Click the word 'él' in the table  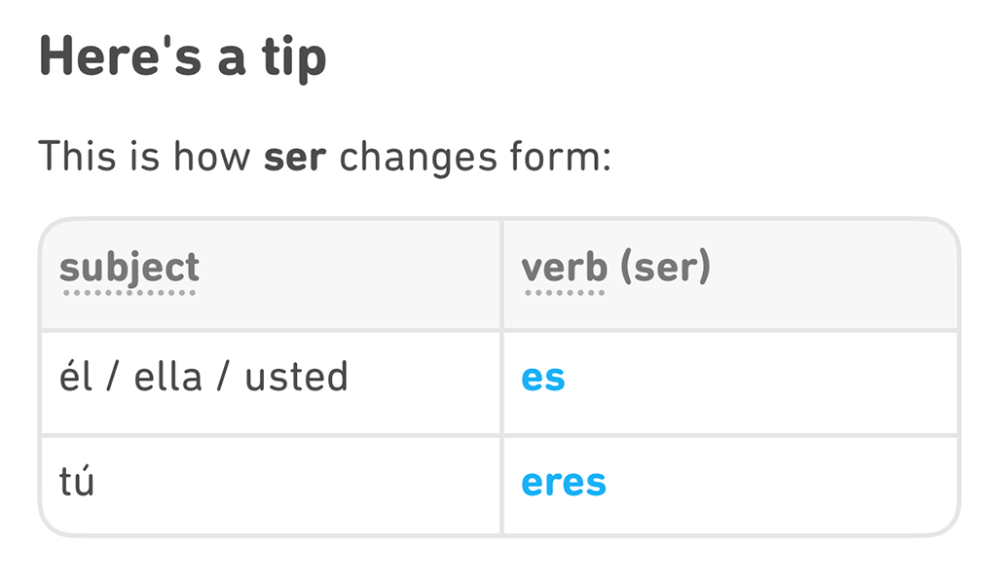[x=77, y=378]
